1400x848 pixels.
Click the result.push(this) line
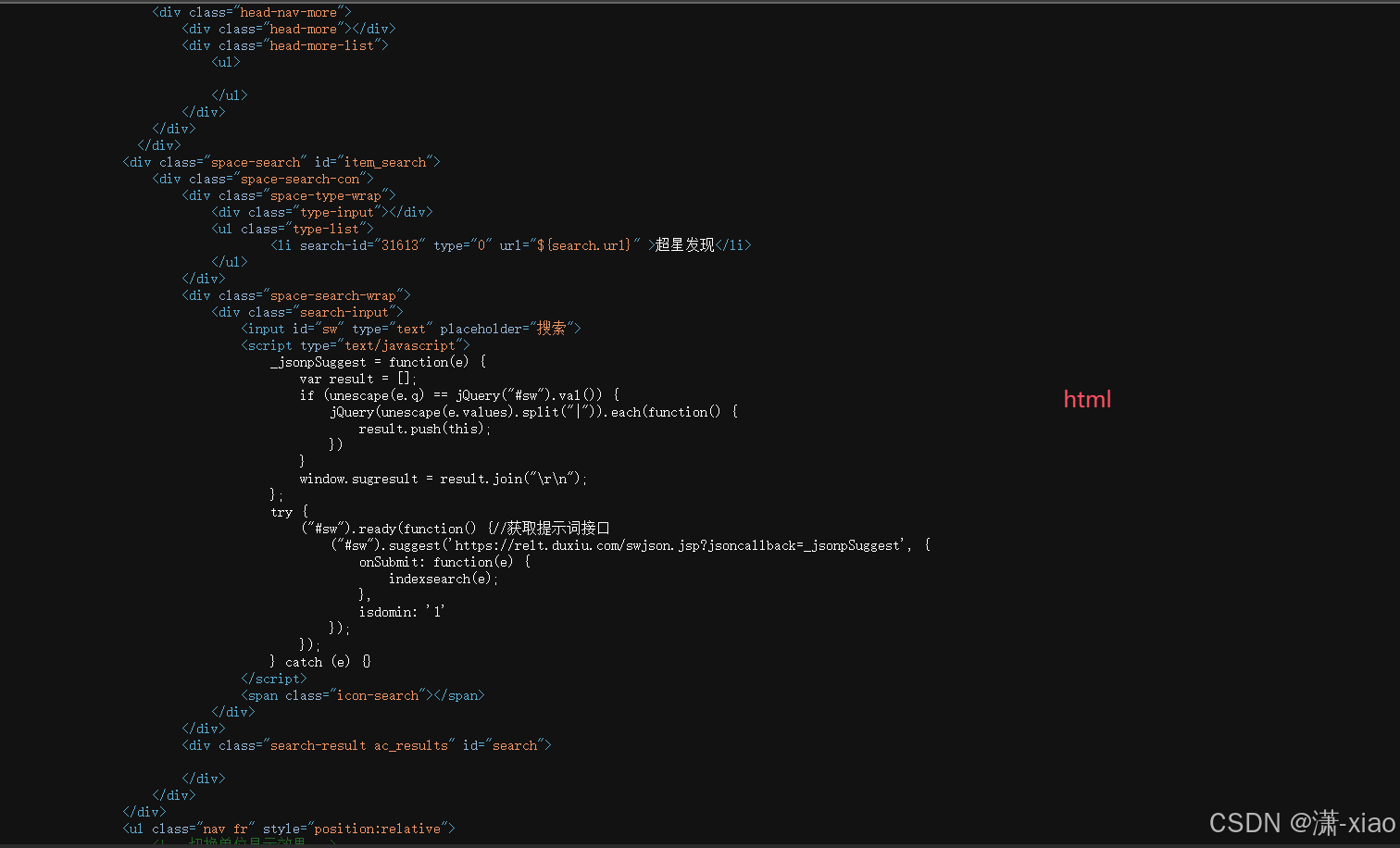click(x=425, y=429)
